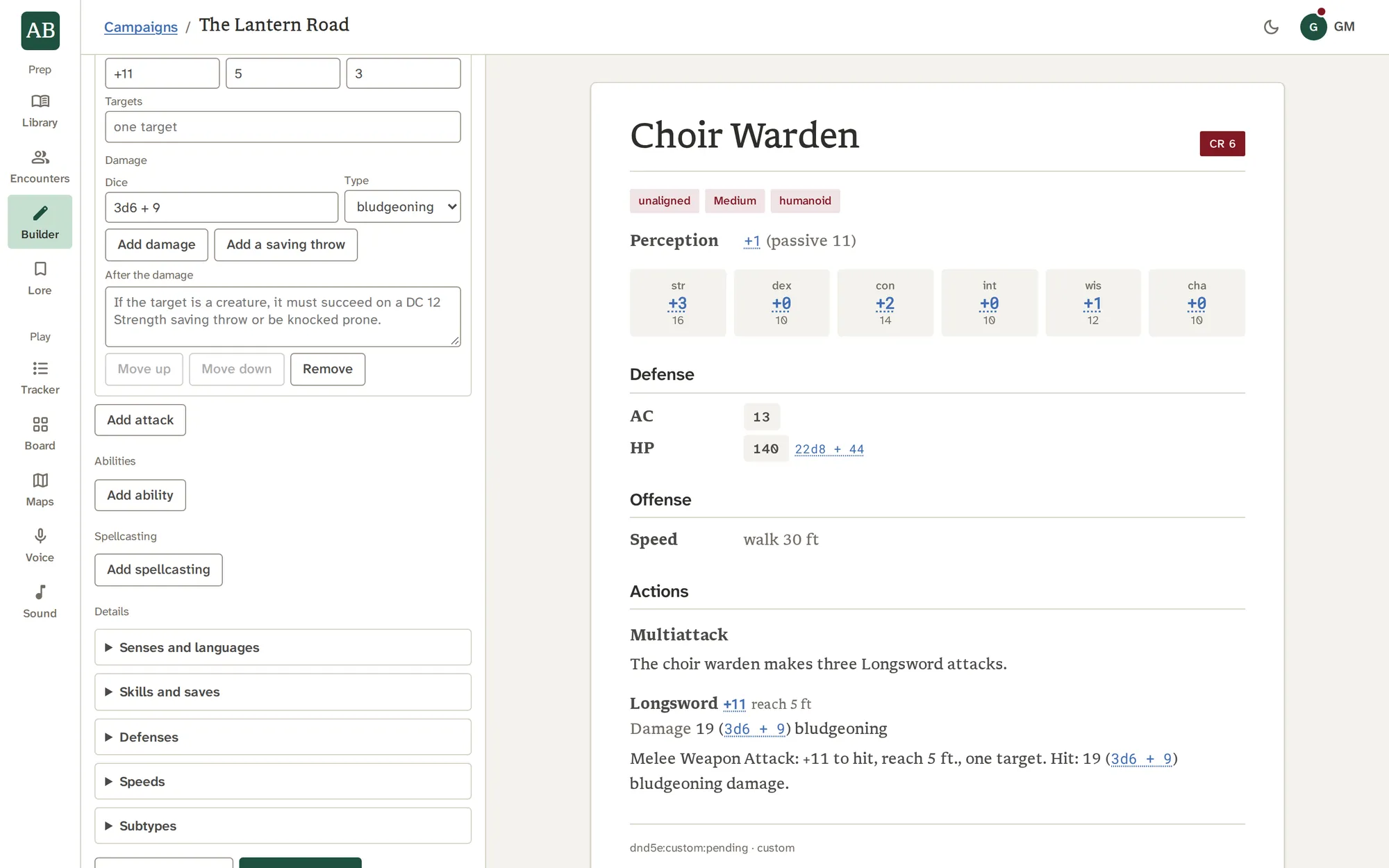Open the Encounters sidebar section

click(40, 167)
